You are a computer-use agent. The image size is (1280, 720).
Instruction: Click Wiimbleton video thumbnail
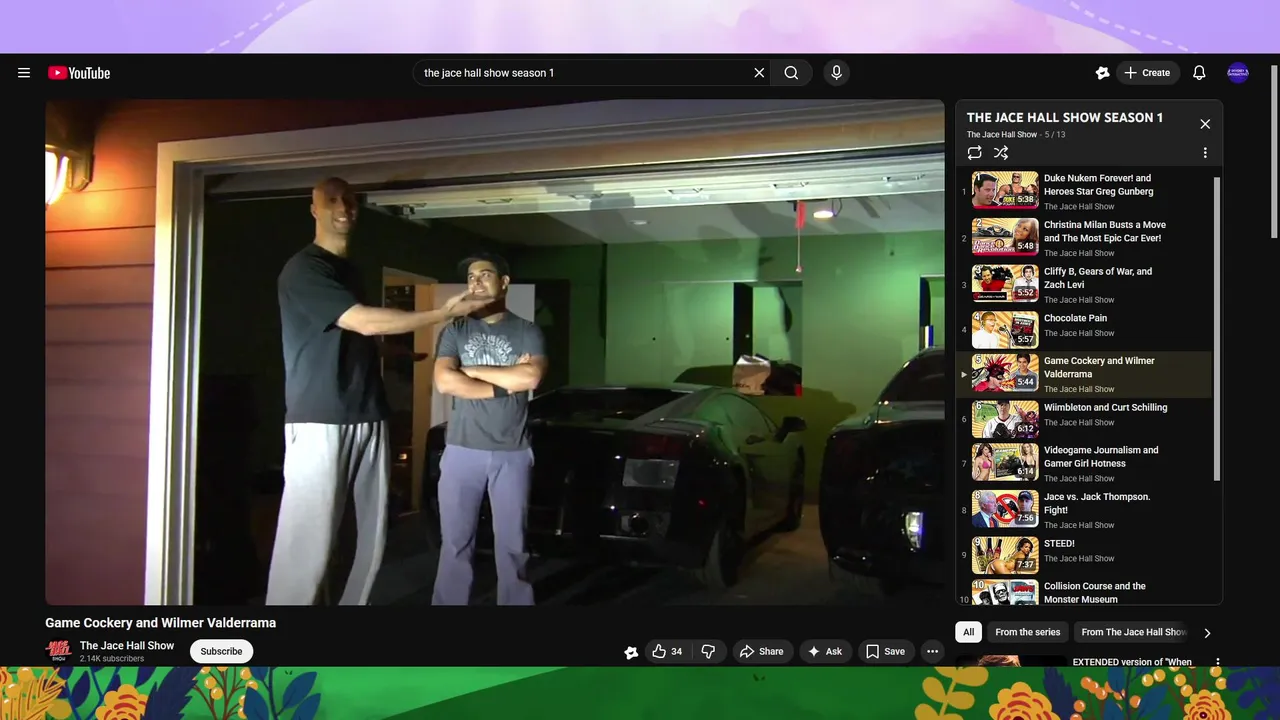point(1005,419)
